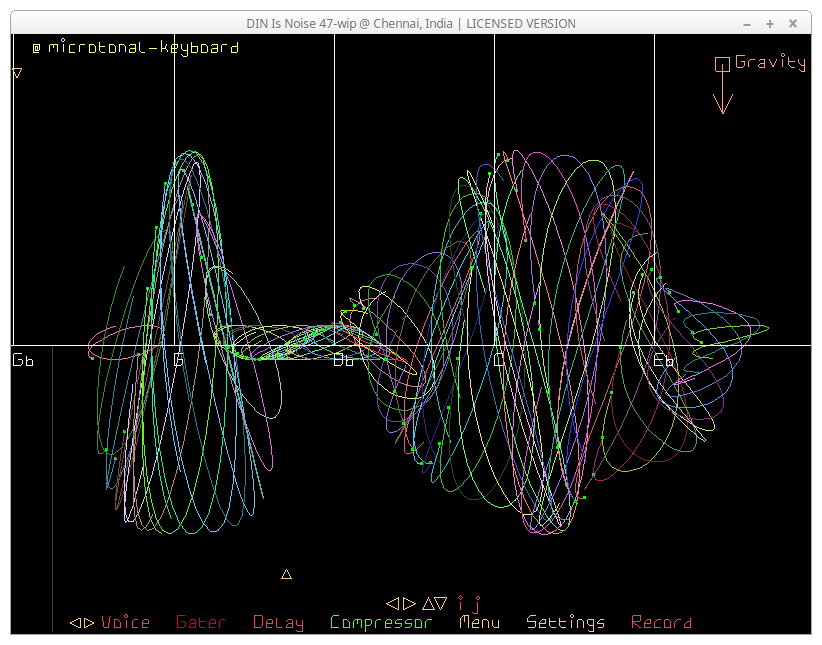822x645 pixels.
Task: Click the red 'i' letter above Menu
Action: [461, 604]
